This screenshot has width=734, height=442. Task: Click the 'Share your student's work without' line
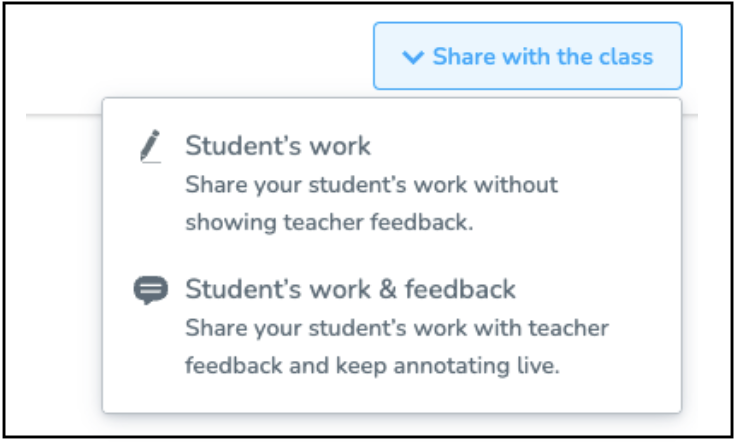[x=372, y=185]
